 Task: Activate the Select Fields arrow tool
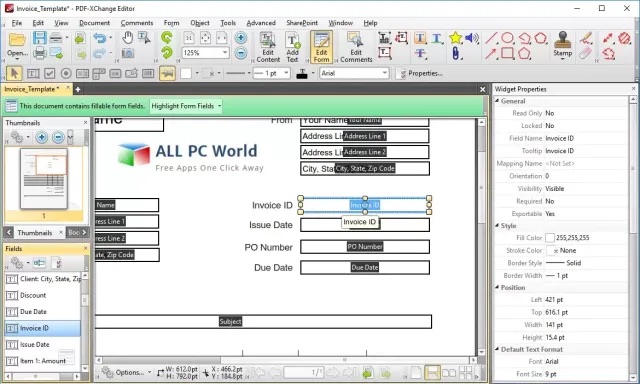14,73
